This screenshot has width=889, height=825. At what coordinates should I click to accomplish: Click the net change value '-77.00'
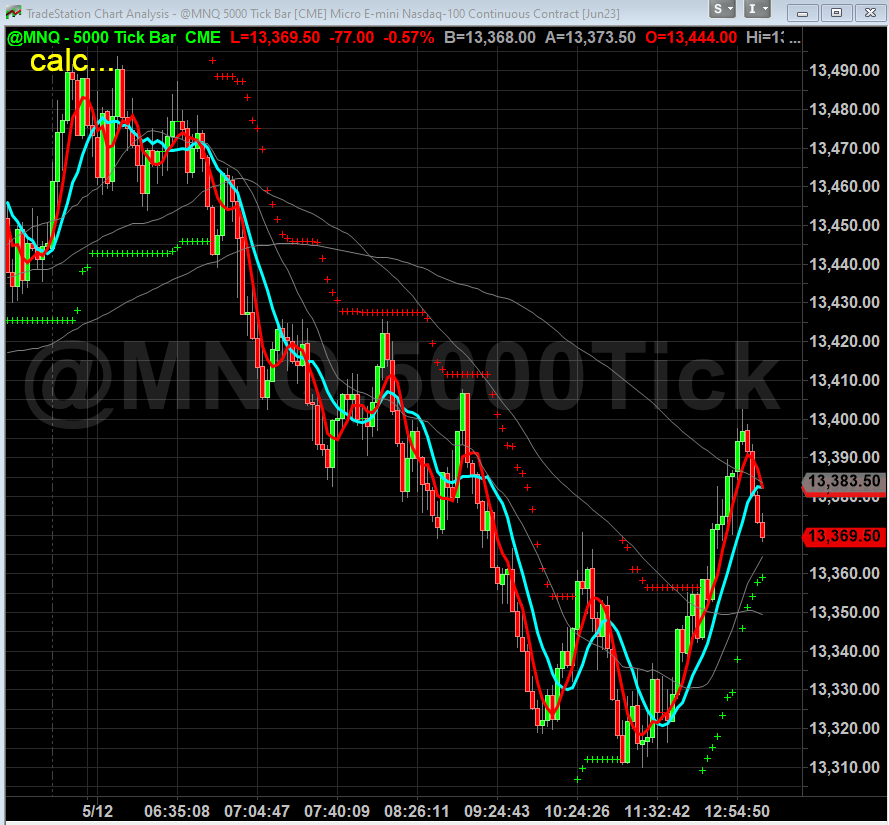[352, 37]
